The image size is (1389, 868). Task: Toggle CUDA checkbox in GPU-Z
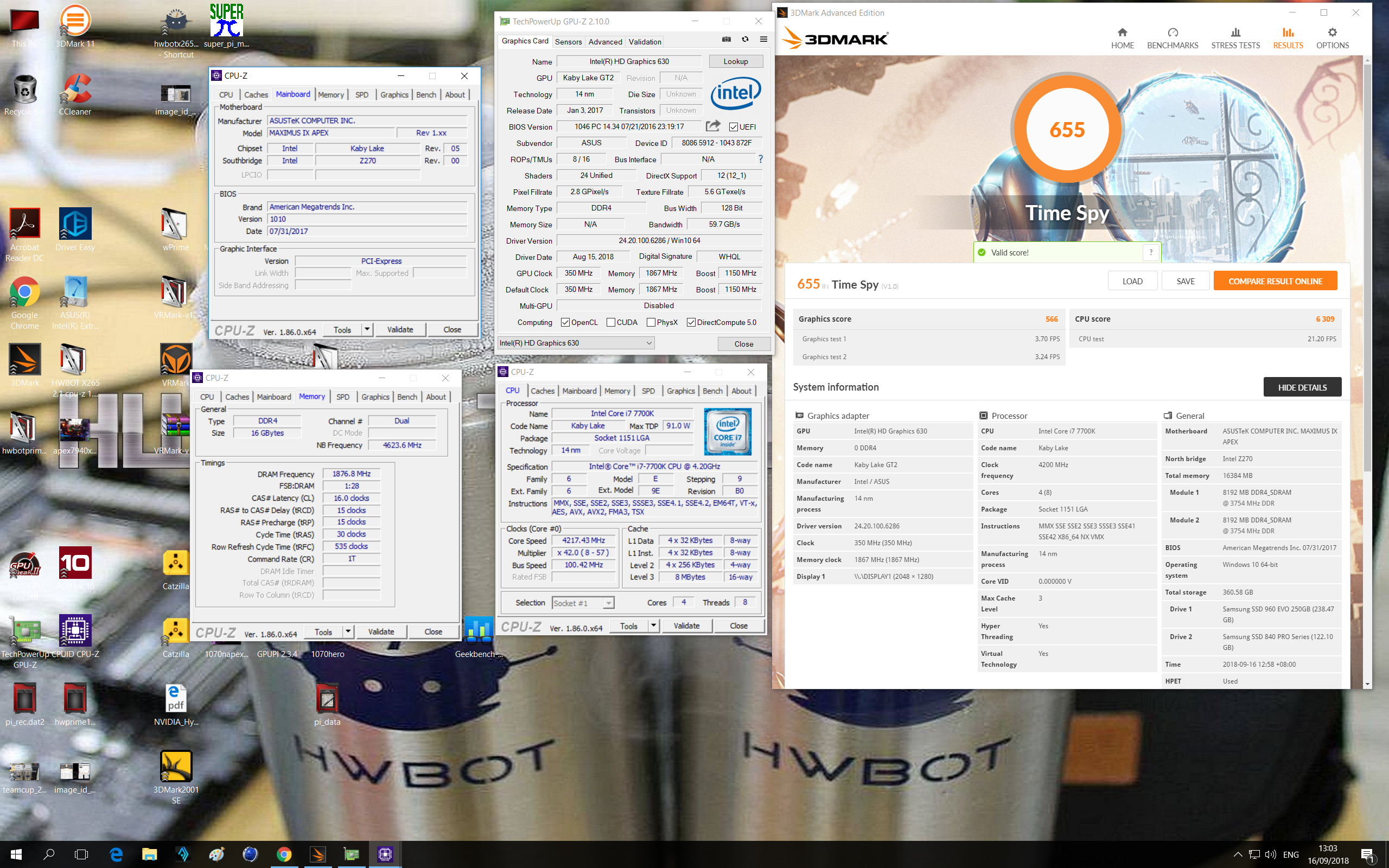pos(611,323)
